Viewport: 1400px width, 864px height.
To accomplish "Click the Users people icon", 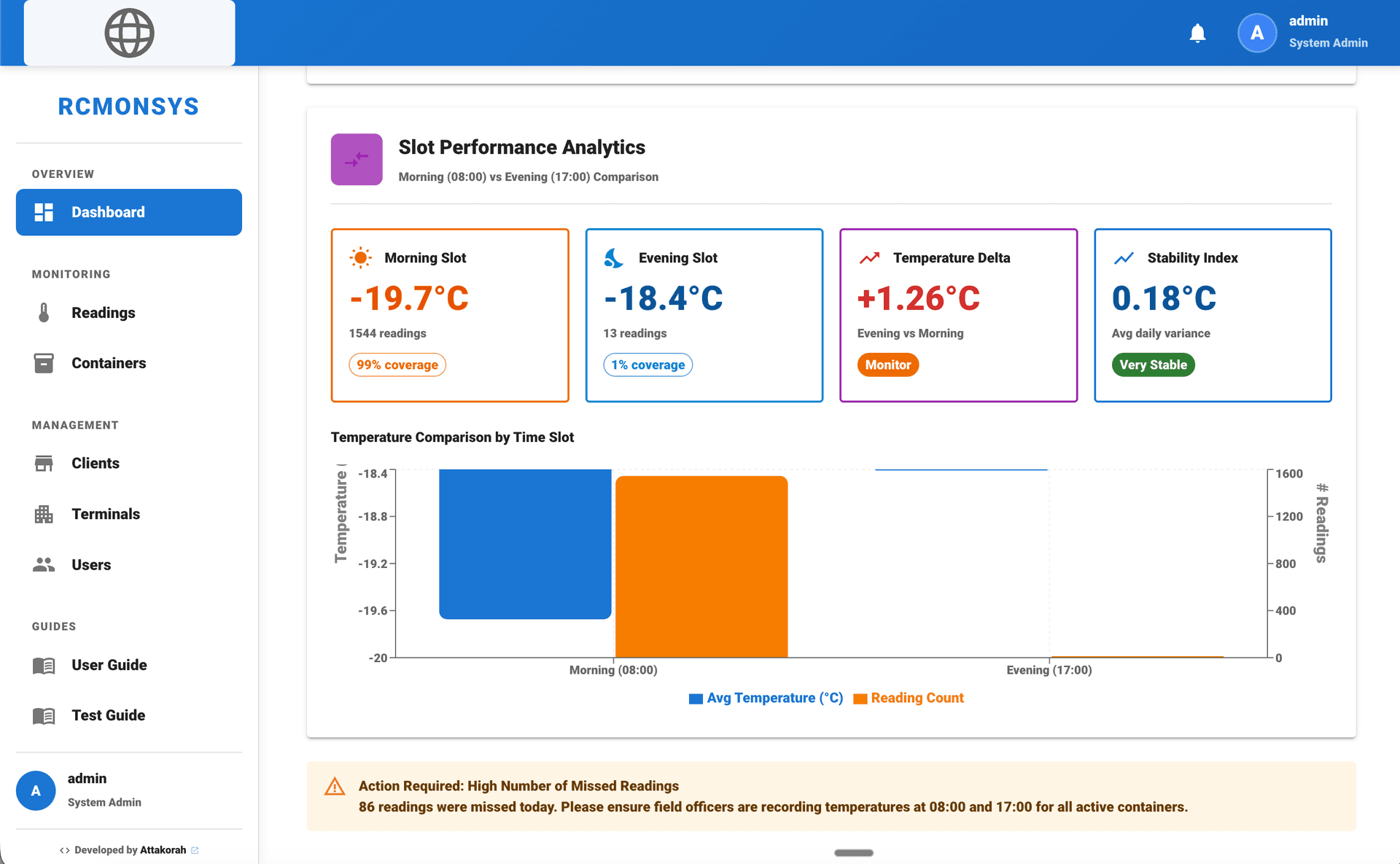I will pos(44,564).
